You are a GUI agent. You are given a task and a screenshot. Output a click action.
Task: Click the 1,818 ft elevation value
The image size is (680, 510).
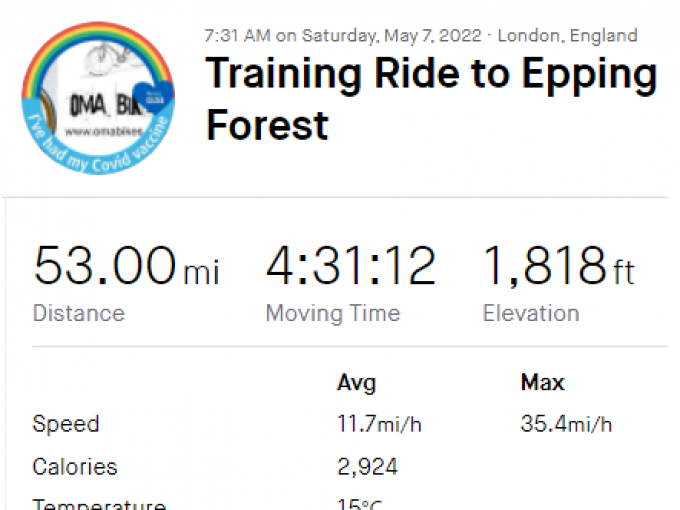558,268
